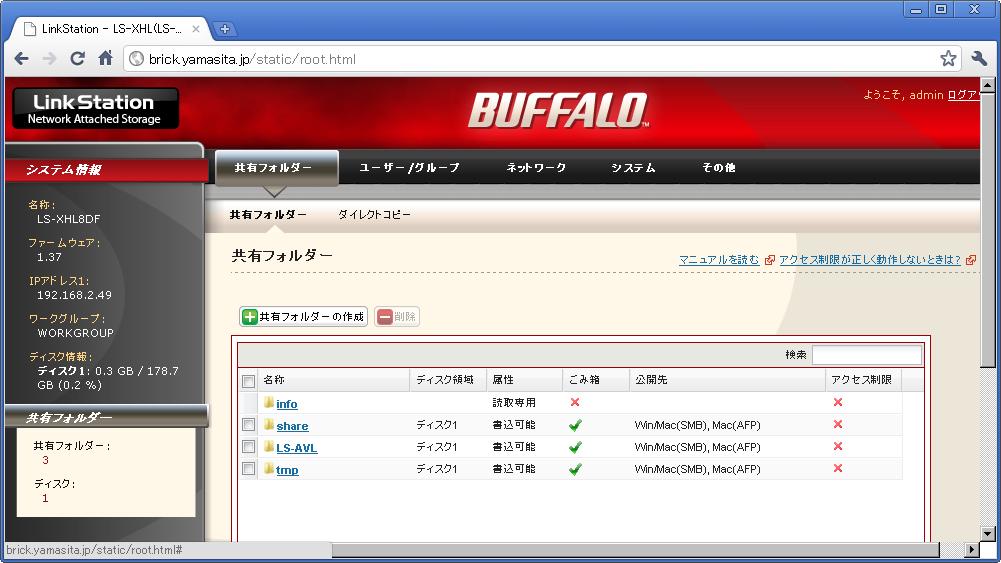Click the recycle bin X mark for info

(x=575, y=402)
